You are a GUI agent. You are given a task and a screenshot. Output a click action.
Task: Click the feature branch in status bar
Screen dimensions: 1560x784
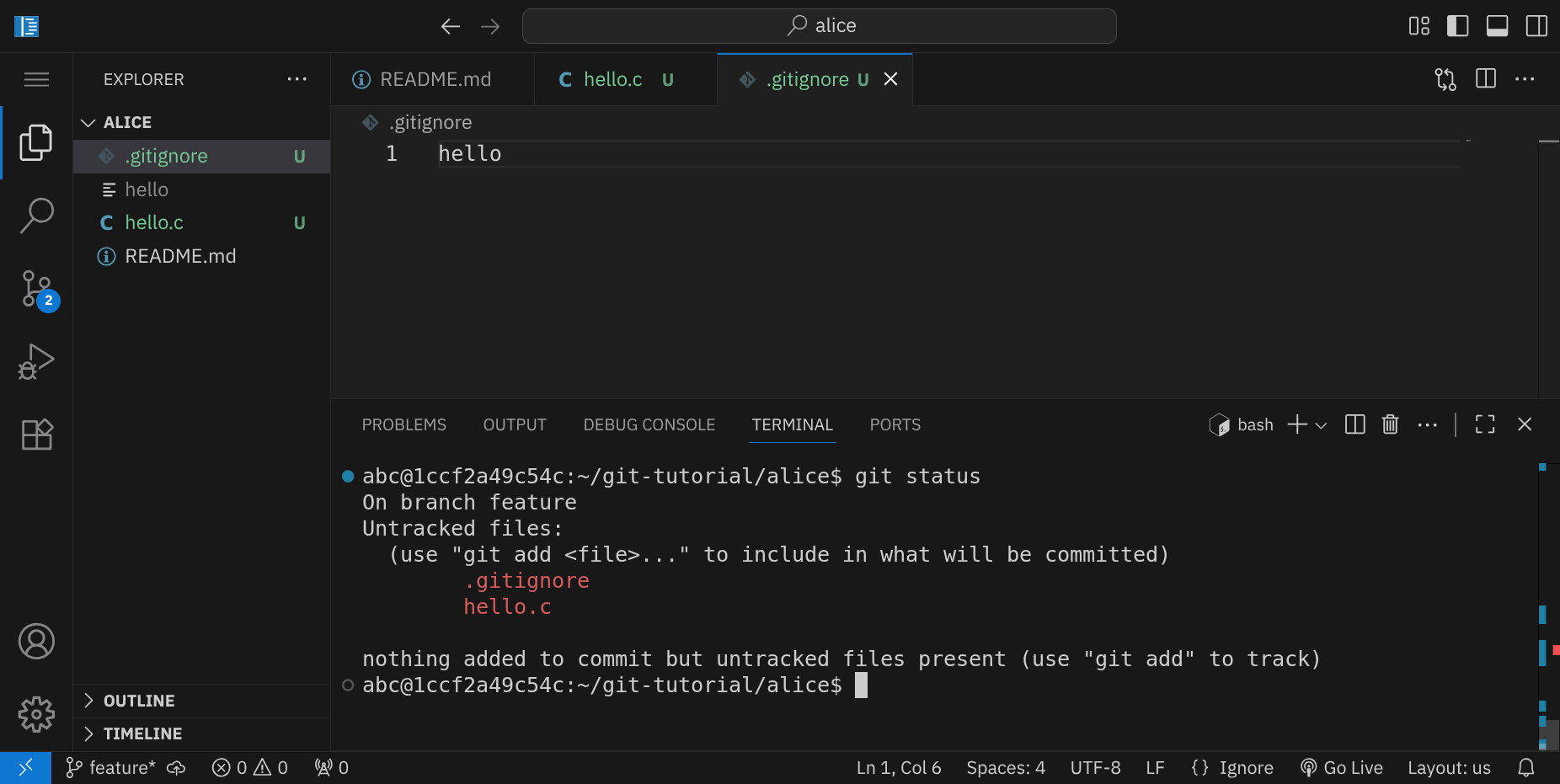tap(111, 767)
